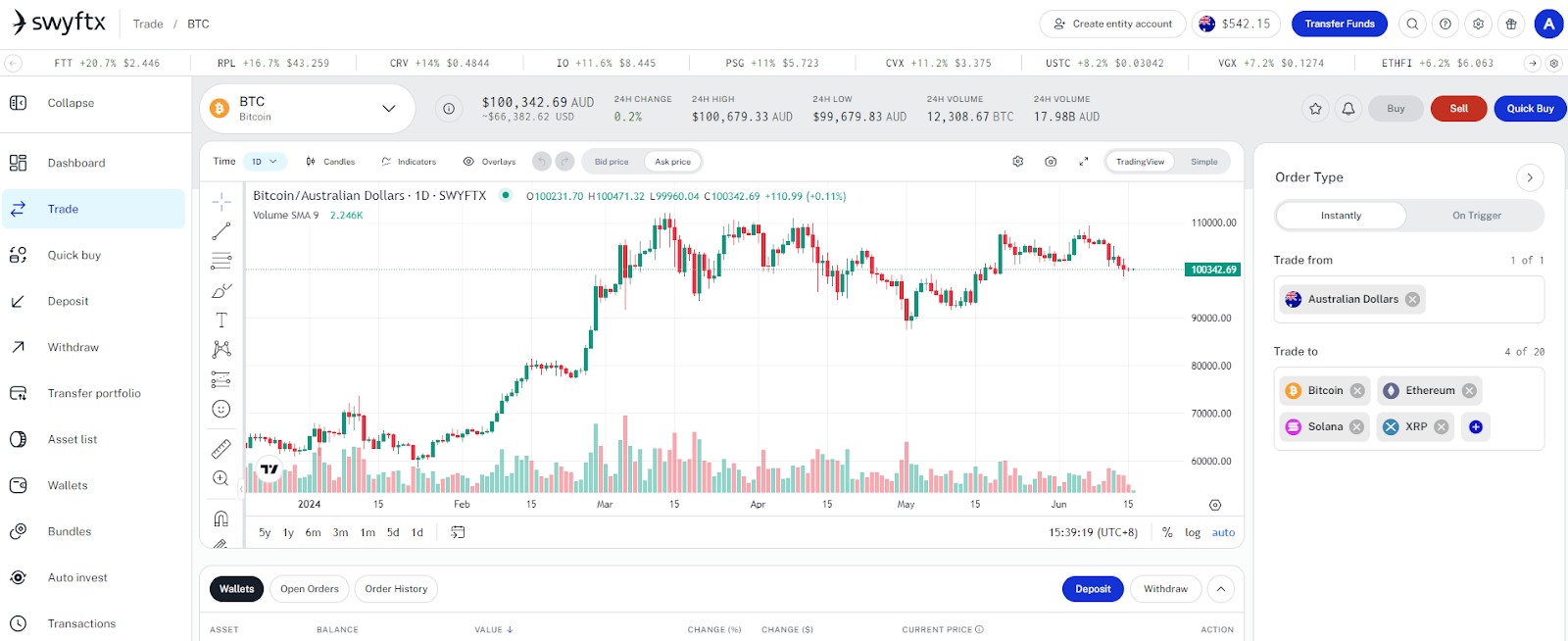
Task: Open the Candles chart type menu
Action: 330,162
